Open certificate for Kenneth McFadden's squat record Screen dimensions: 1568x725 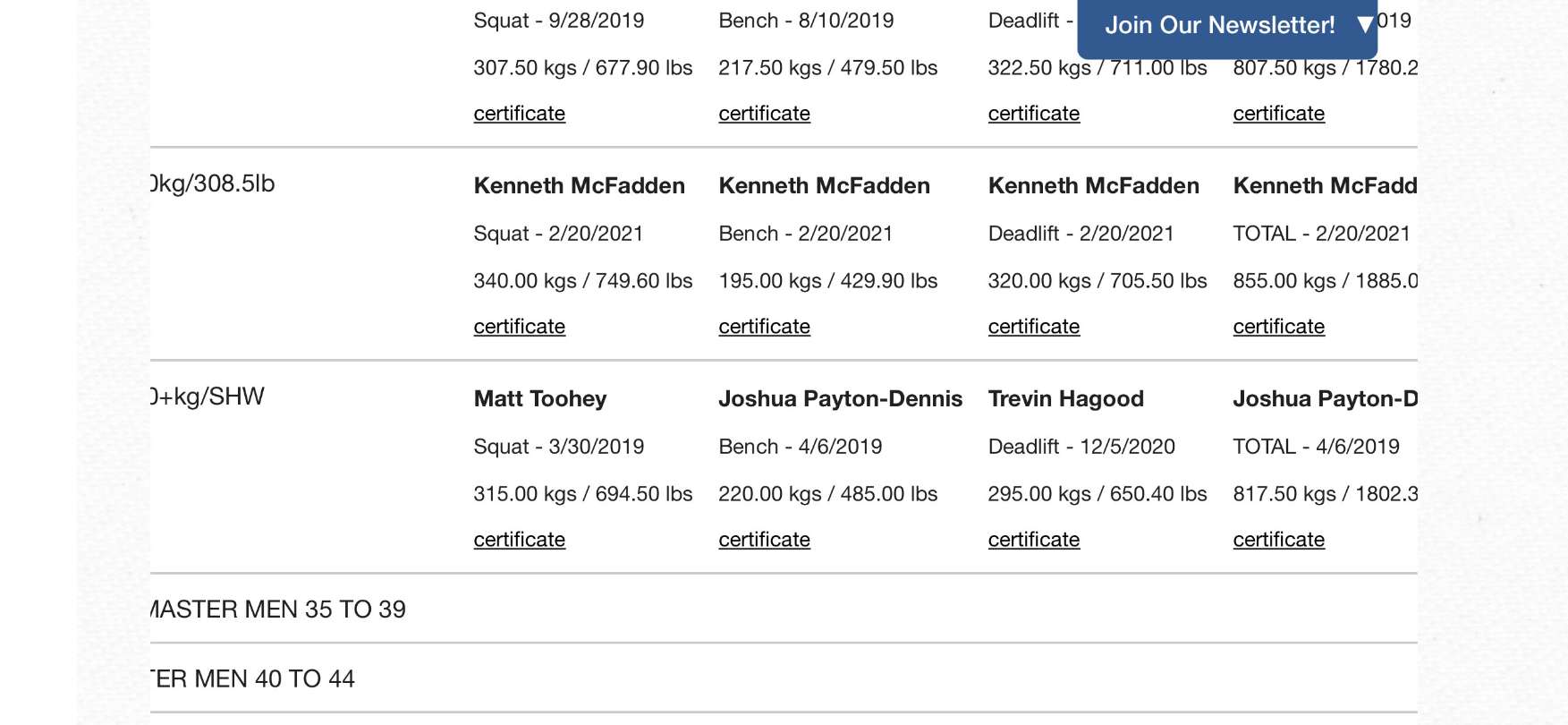(519, 327)
